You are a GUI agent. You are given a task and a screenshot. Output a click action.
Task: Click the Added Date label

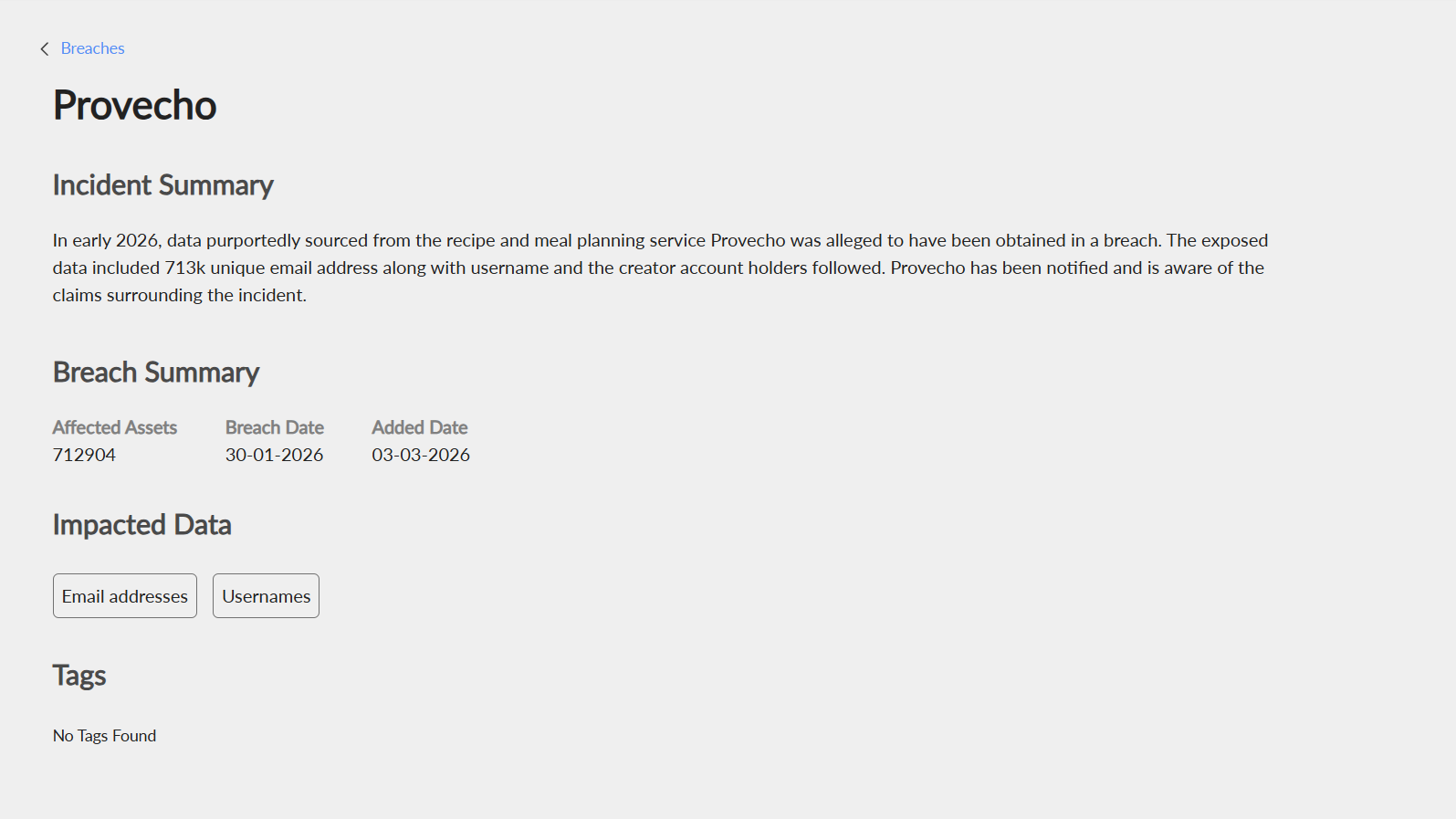(x=420, y=427)
